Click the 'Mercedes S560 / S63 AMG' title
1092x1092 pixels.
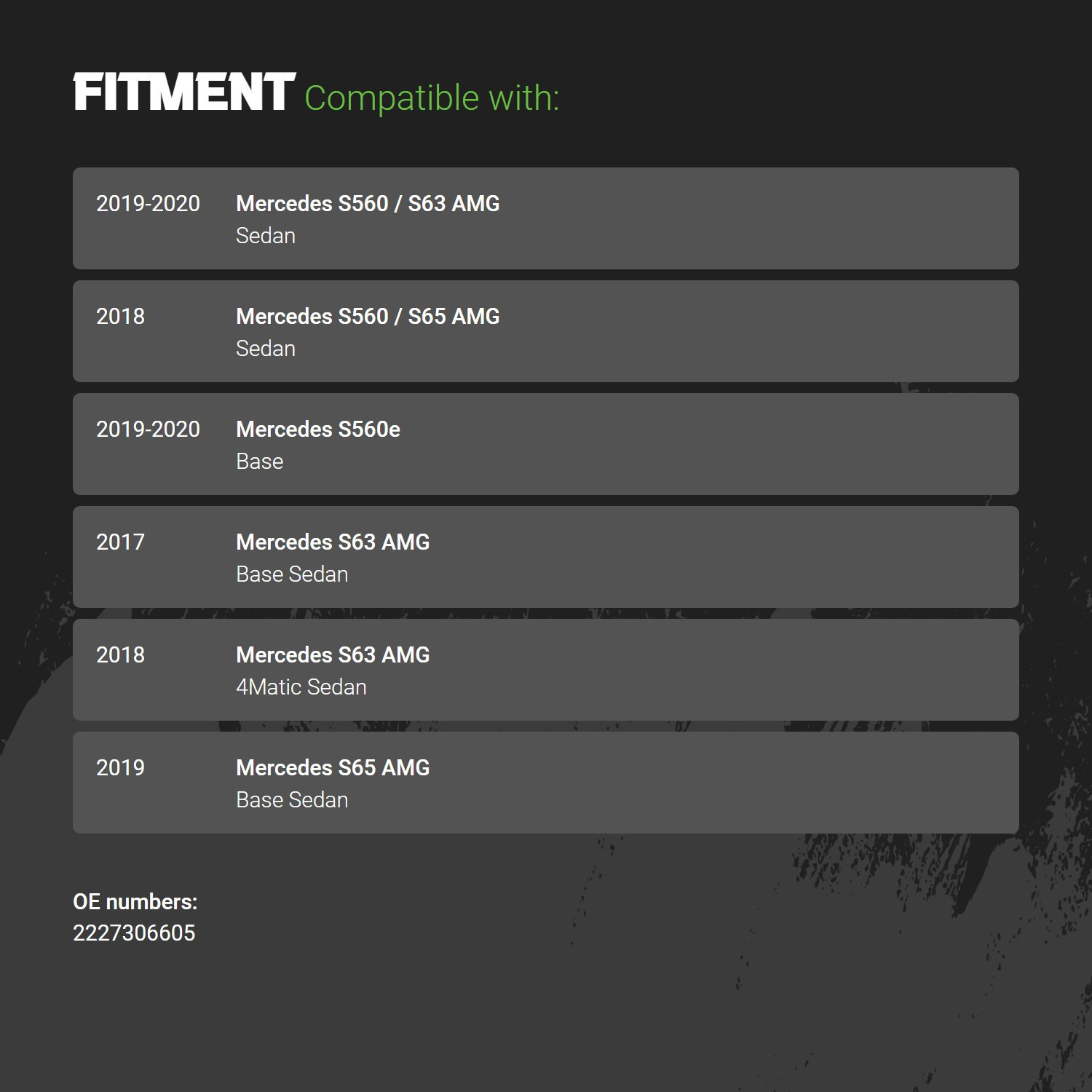point(368,204)
